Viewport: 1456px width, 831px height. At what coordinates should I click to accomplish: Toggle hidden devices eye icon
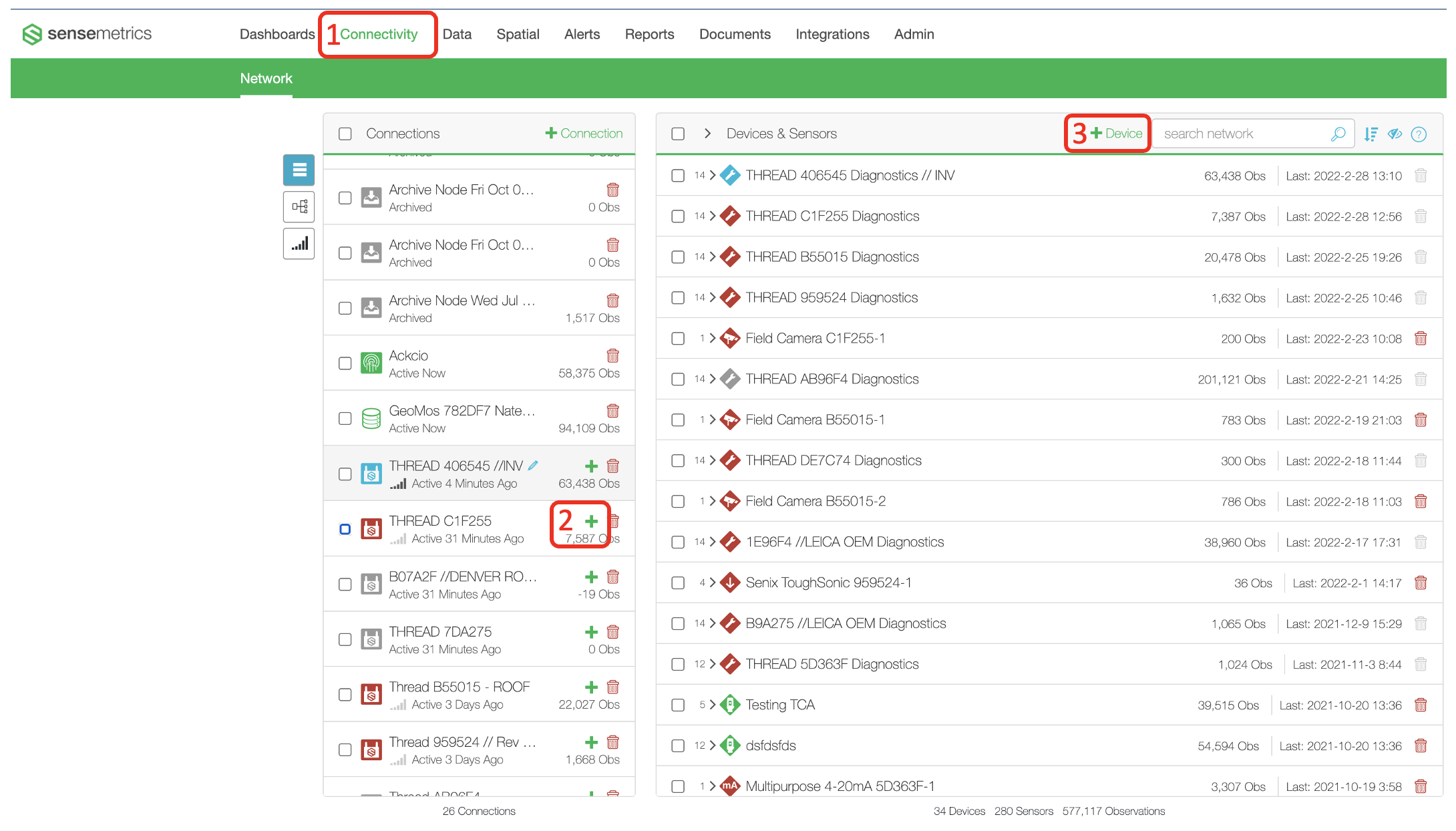pyautogui.click(x=1395, y=134)
